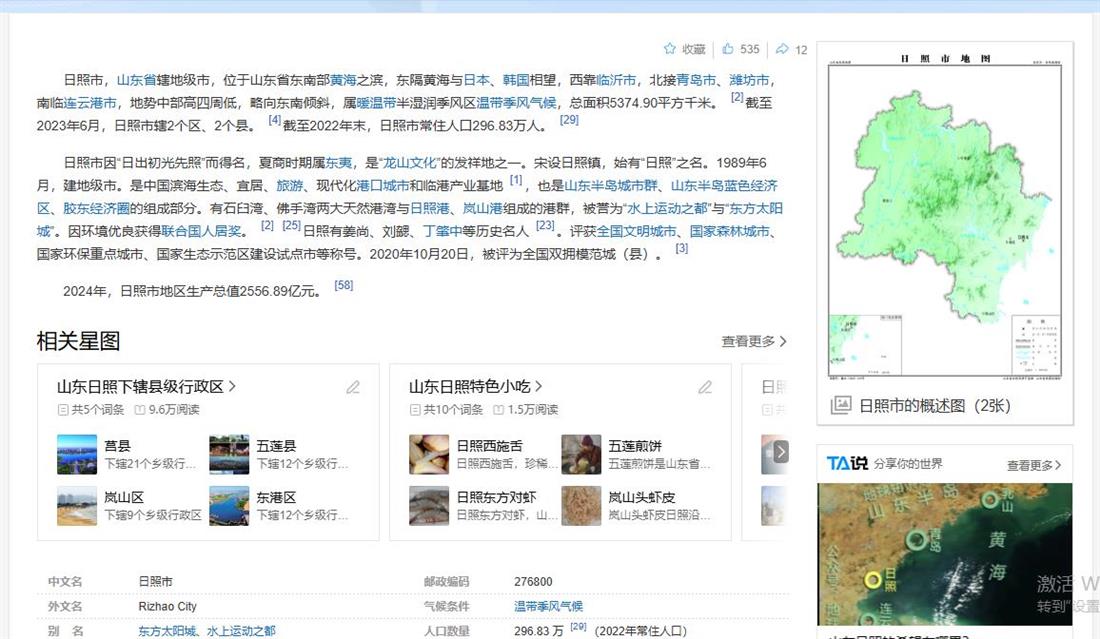This screenshot has height=639, width=1100.
Task: Follow the 港口城市 link
Action: click(x=382, y=186)
